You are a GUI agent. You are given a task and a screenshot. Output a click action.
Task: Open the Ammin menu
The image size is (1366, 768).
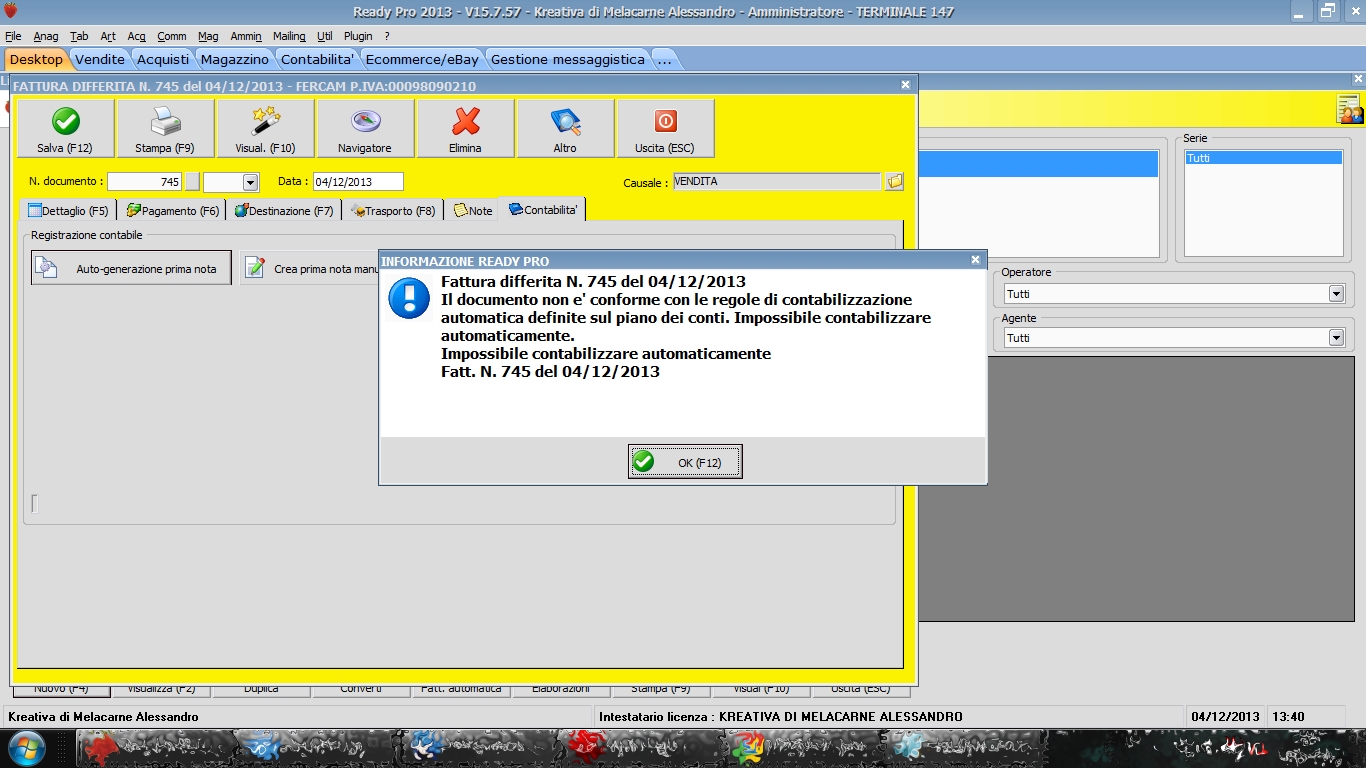246,36
